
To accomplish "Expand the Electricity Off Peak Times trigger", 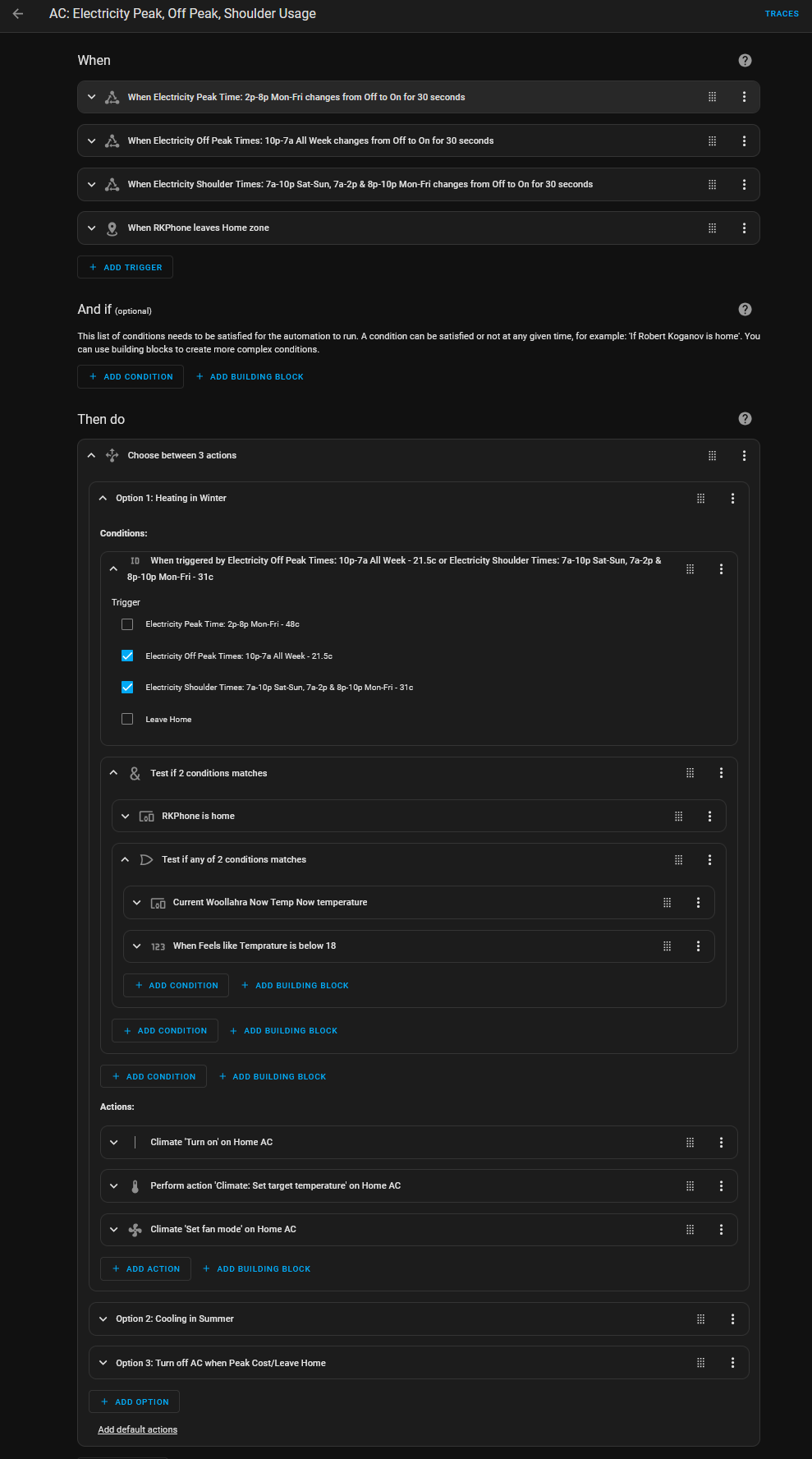I will coord(92,141).
